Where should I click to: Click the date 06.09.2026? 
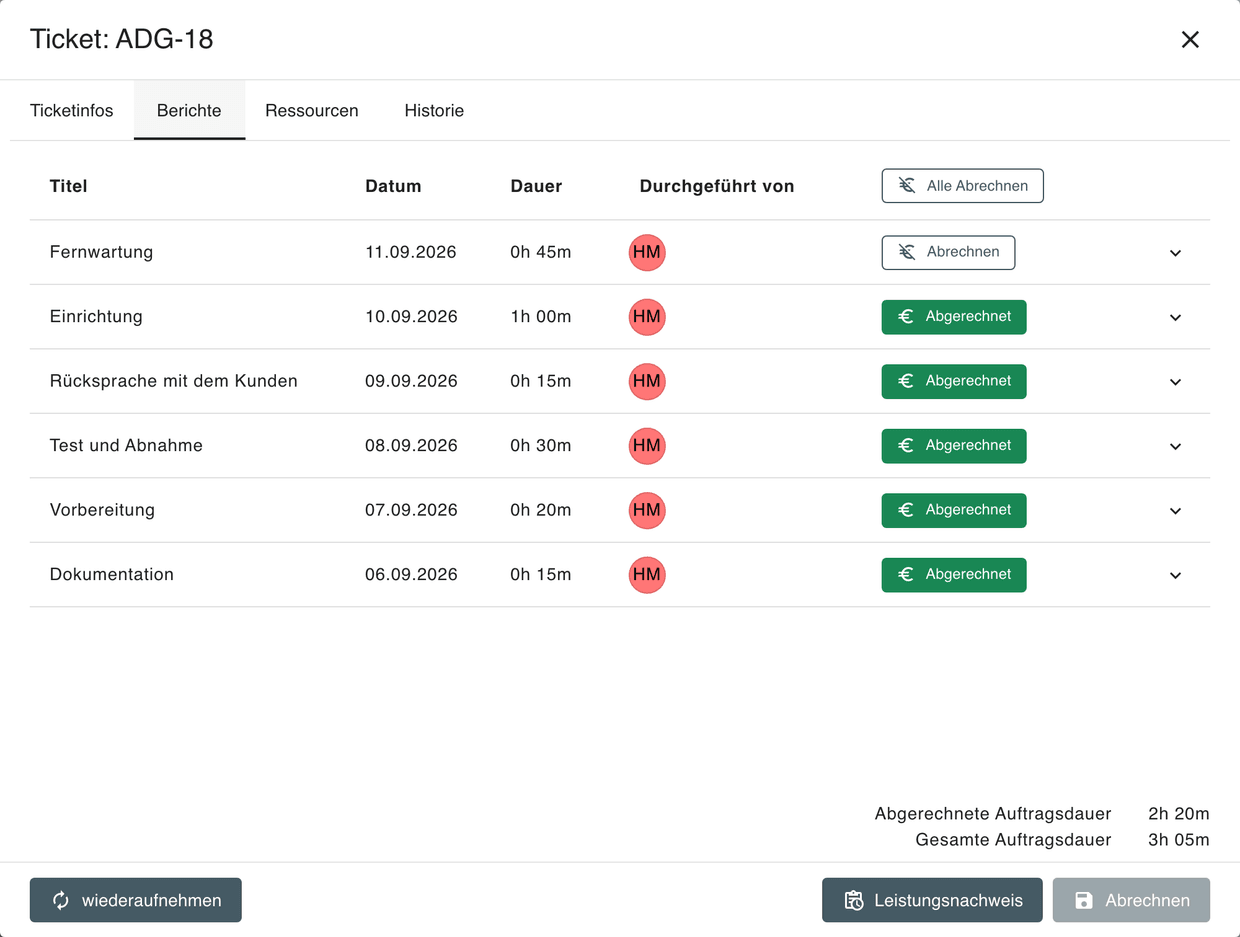click(411, 575)
